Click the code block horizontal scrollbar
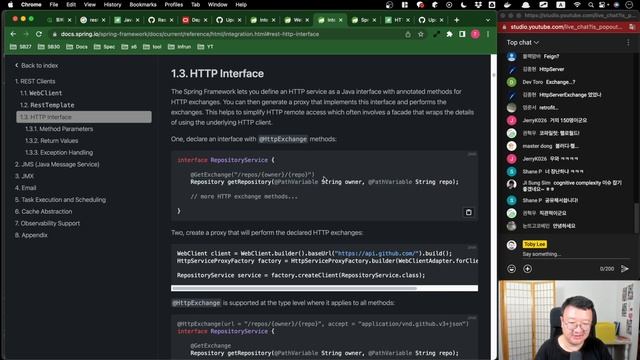Image resolution: width=640 pixels, height=360 pixels. [295, 288]
